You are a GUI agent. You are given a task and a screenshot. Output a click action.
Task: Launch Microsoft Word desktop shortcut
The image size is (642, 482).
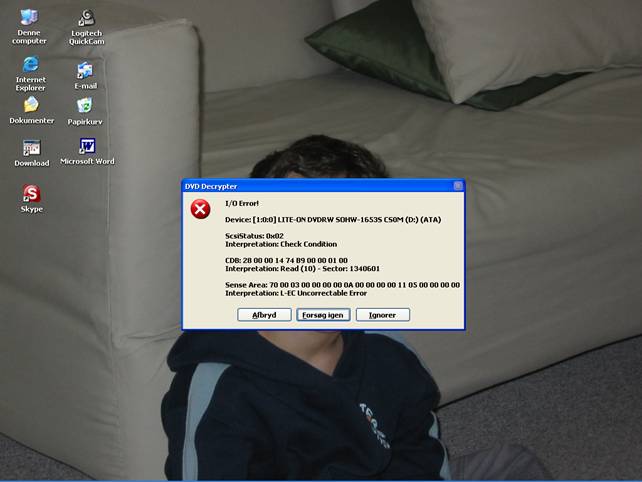click(87, 152)
